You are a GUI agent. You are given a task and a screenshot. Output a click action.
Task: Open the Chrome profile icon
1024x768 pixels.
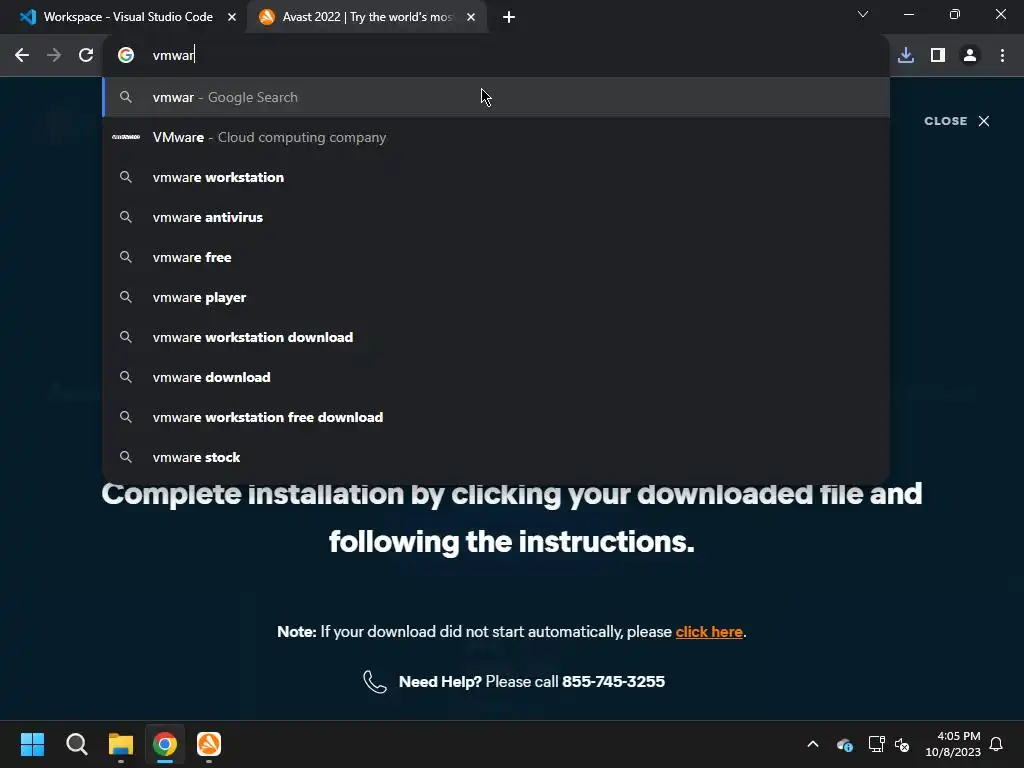pyautogui.click(x=970, y=56)
